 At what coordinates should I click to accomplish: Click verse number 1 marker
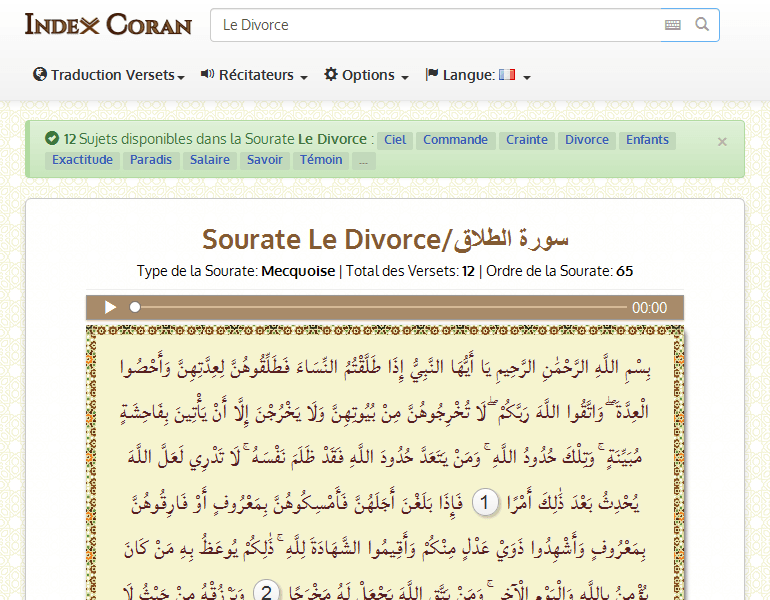[484, 504]
